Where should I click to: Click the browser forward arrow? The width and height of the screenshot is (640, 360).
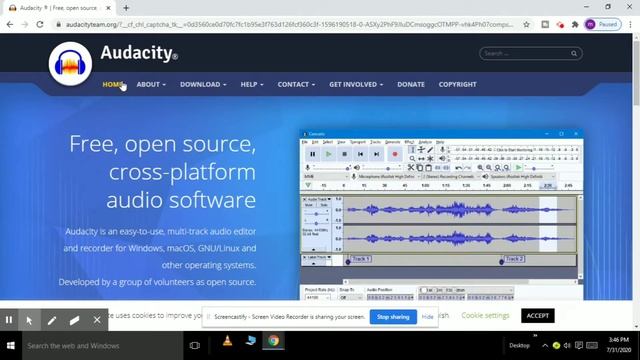click(25, 24)
